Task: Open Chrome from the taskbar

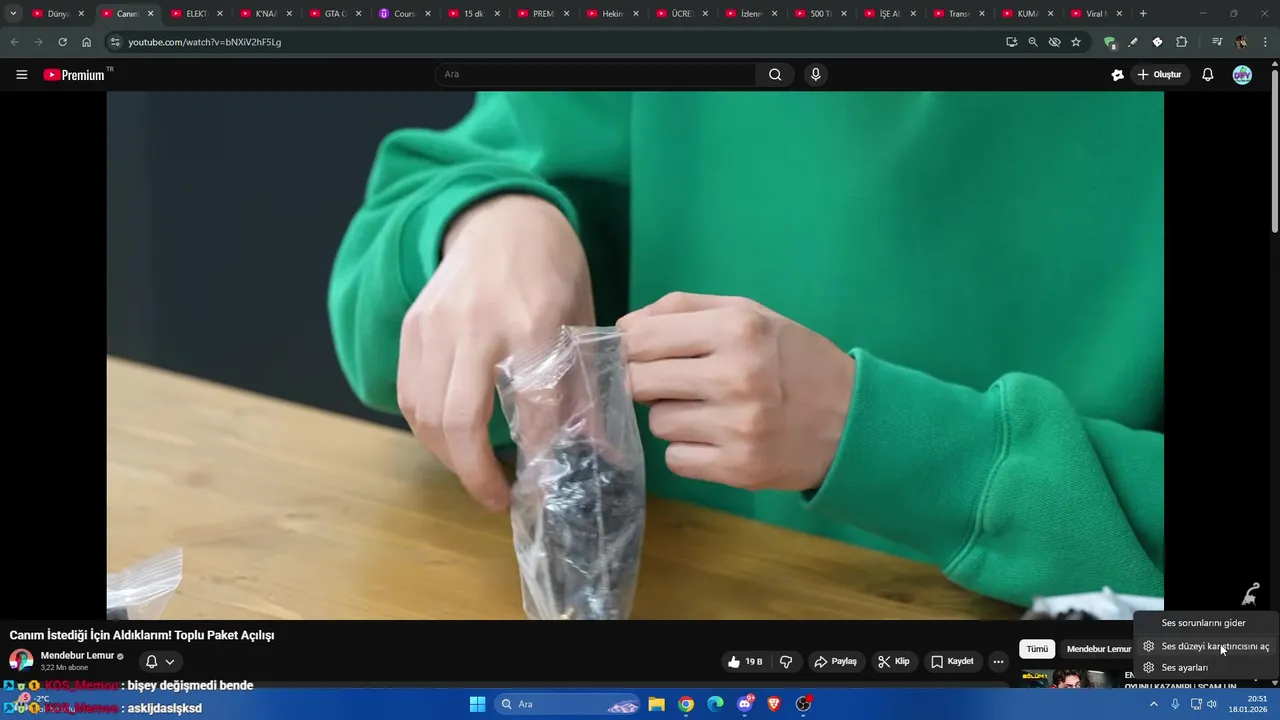Action: [686, 704]
